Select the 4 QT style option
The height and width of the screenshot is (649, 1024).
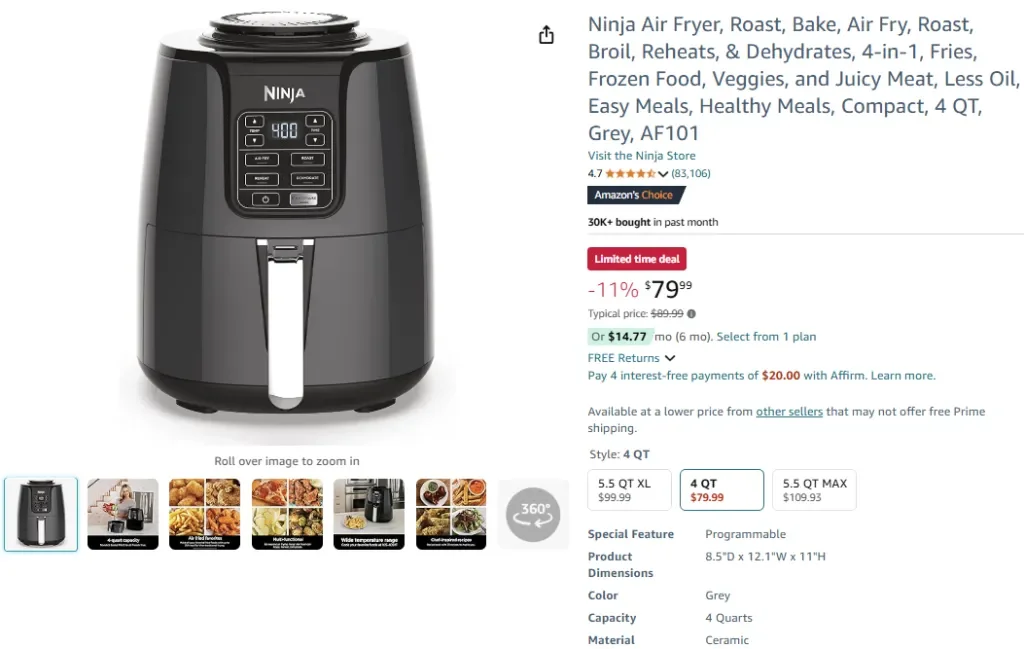tap(721, 490)
